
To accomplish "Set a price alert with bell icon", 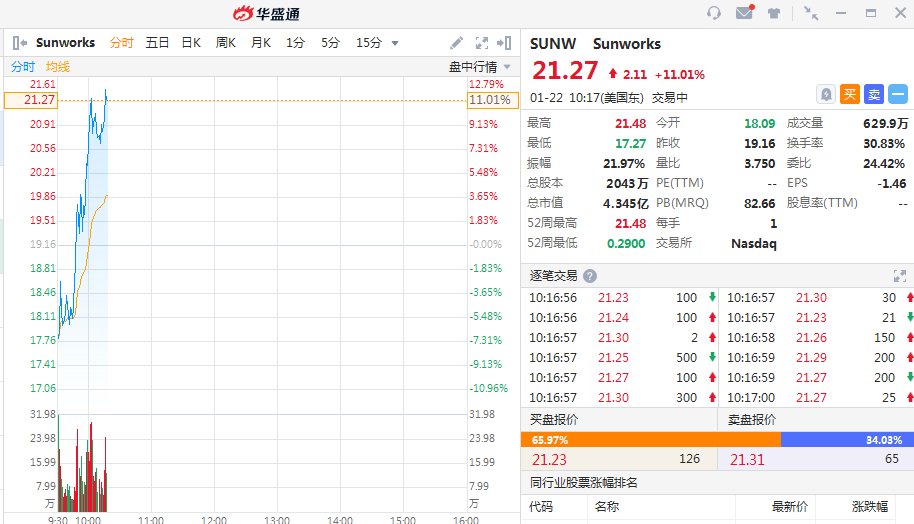I will [x=825, y=94].
